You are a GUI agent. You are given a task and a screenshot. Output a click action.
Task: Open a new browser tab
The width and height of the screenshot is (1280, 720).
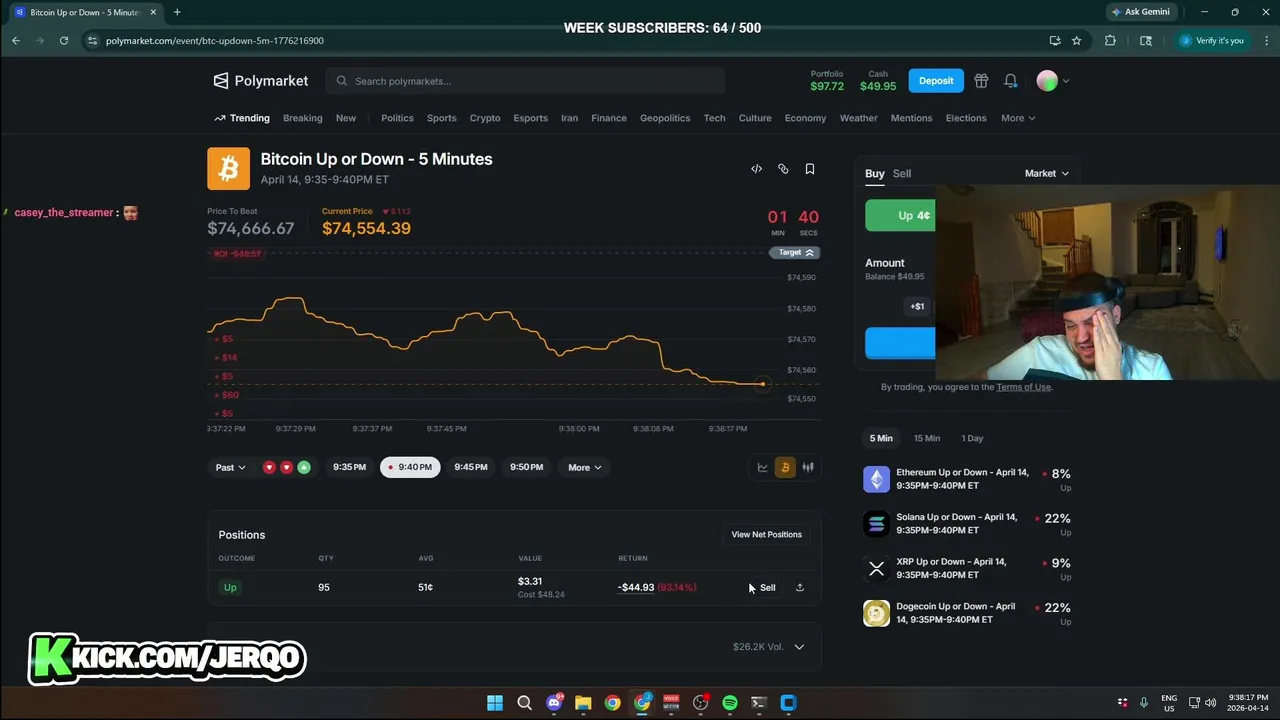(x=177, y=12)
